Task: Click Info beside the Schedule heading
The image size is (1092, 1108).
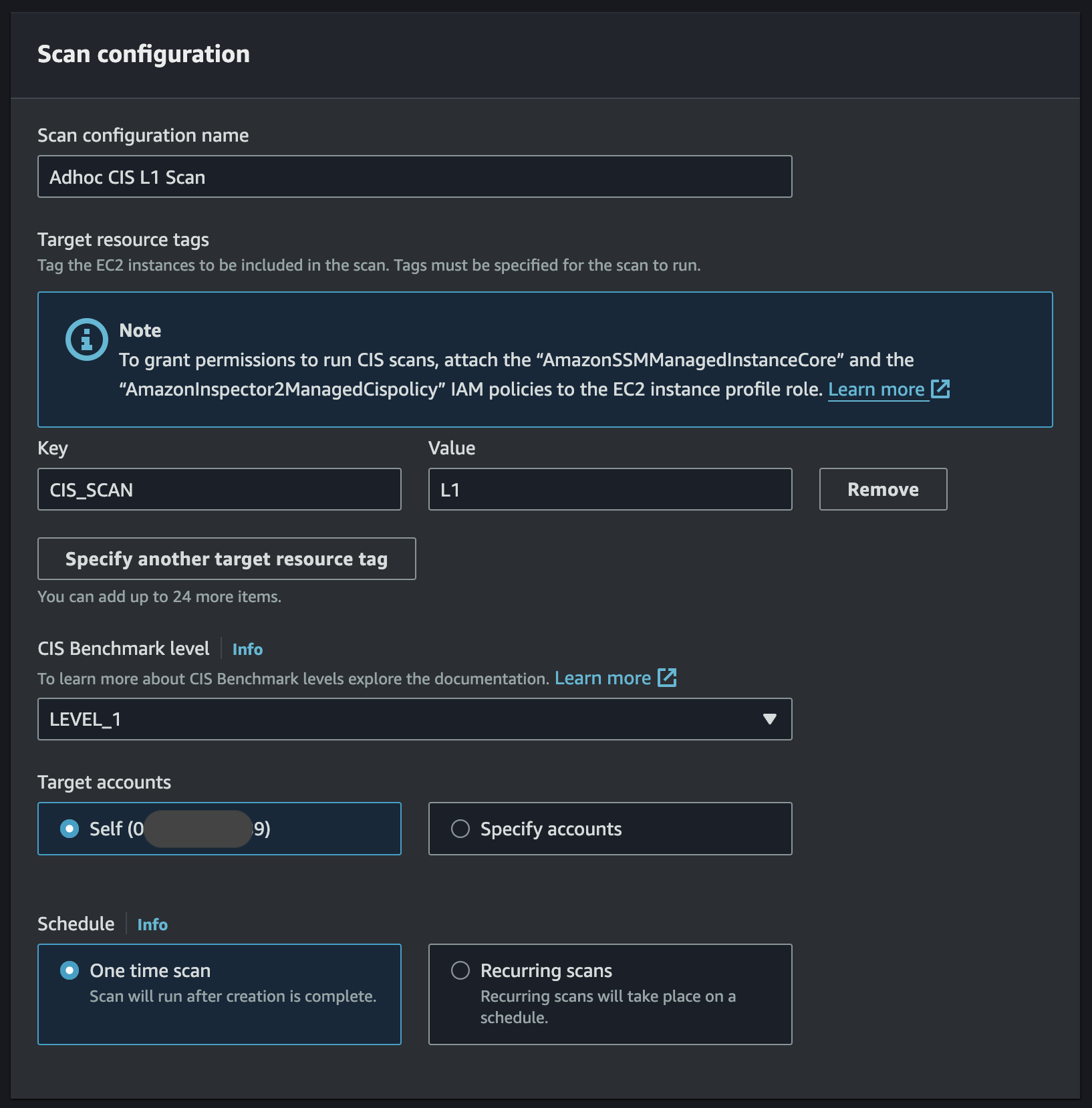Action: point(152,924)
